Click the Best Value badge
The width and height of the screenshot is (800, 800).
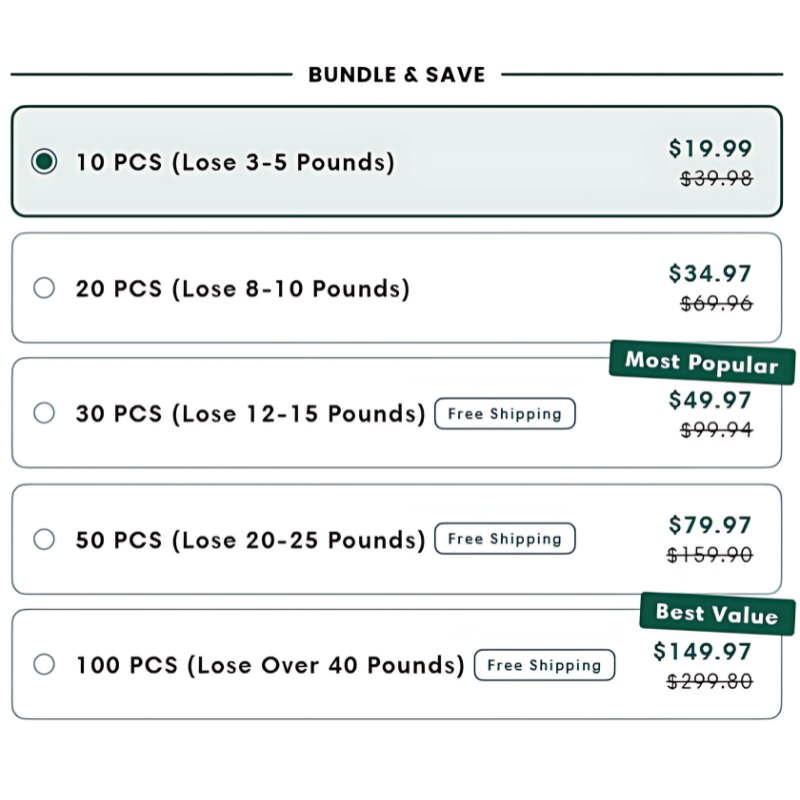click(717, 614)
